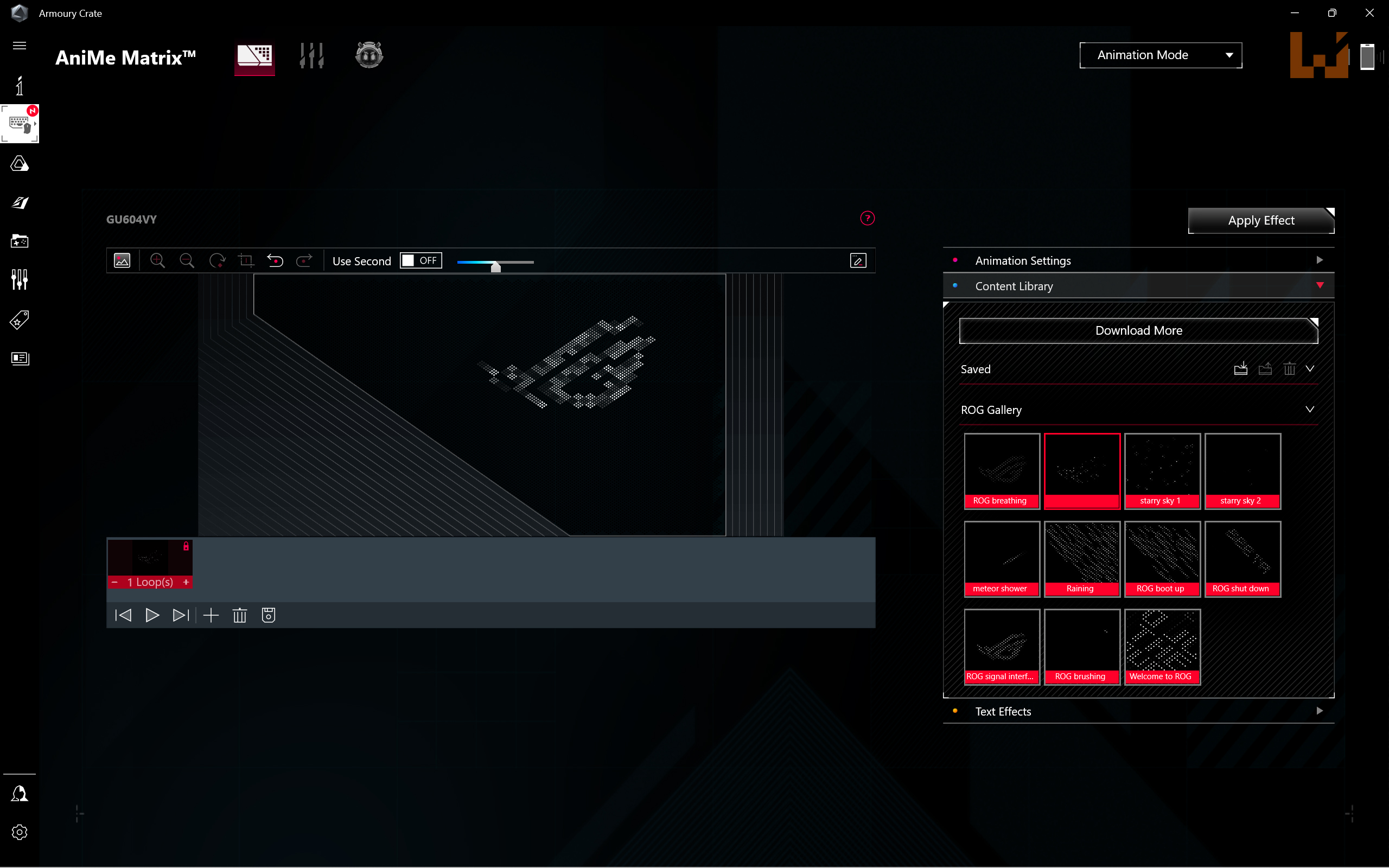This screenshot has width=1389, height=868.
Task: Open the image import icon in toolbar
Action: [x=122, y=261]
